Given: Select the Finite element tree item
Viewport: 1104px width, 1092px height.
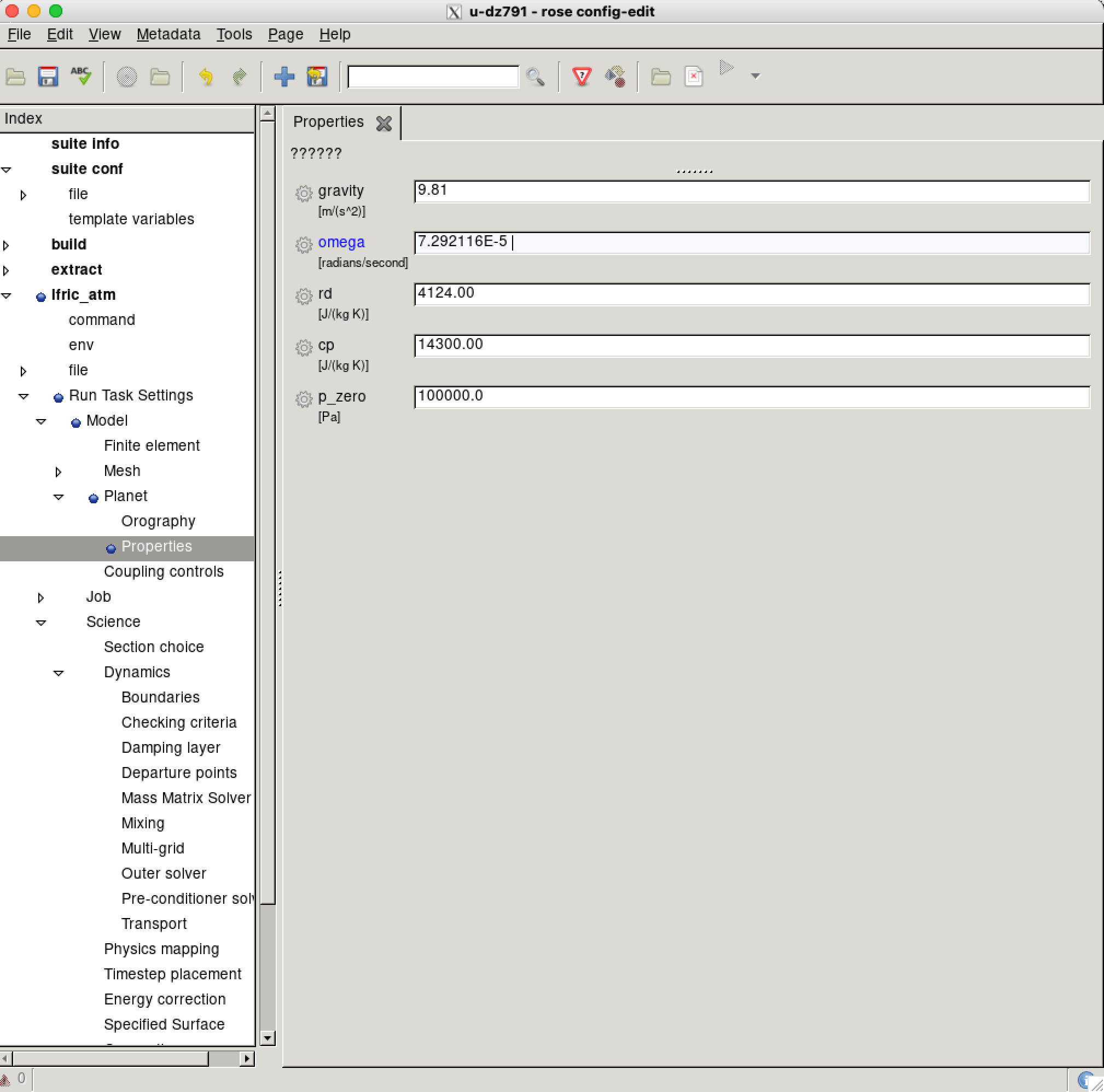Looking at the screenshot, I should click(152, 446).
